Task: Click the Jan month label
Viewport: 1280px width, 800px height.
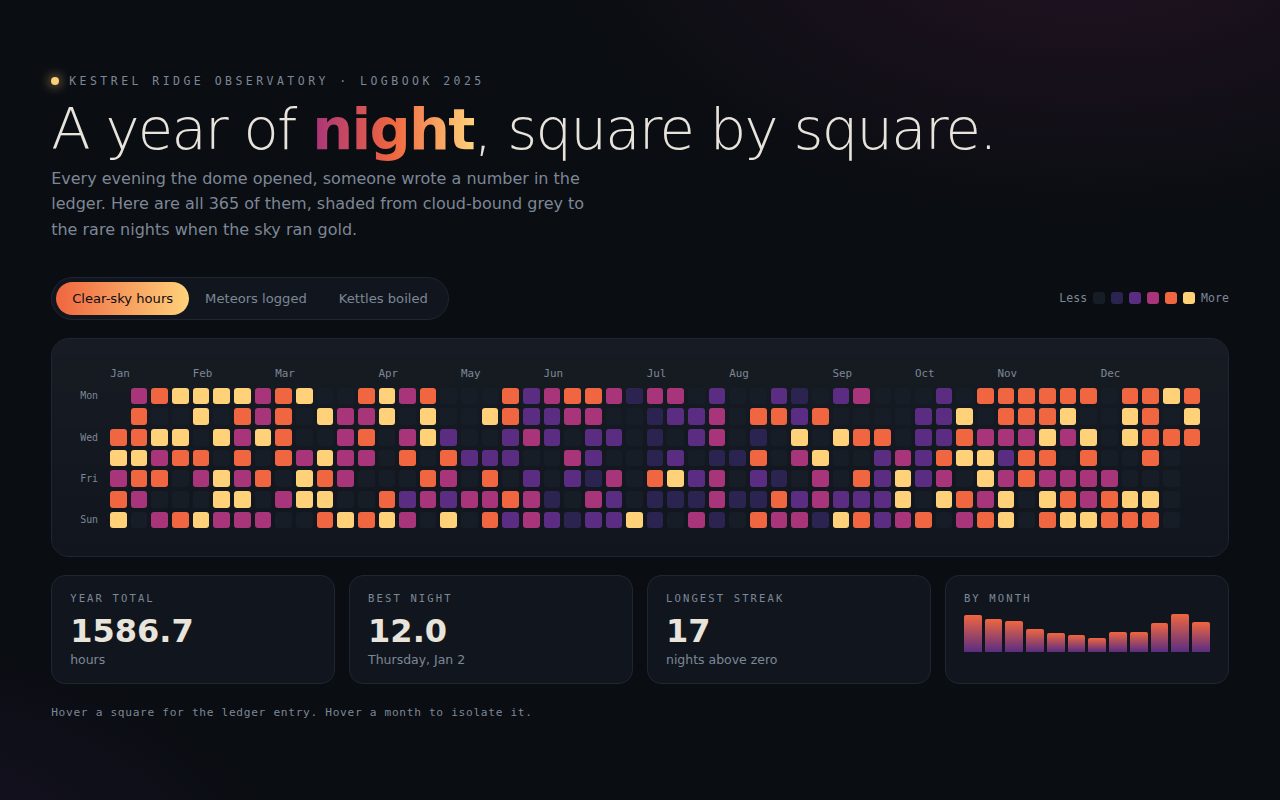Action: 120,373
